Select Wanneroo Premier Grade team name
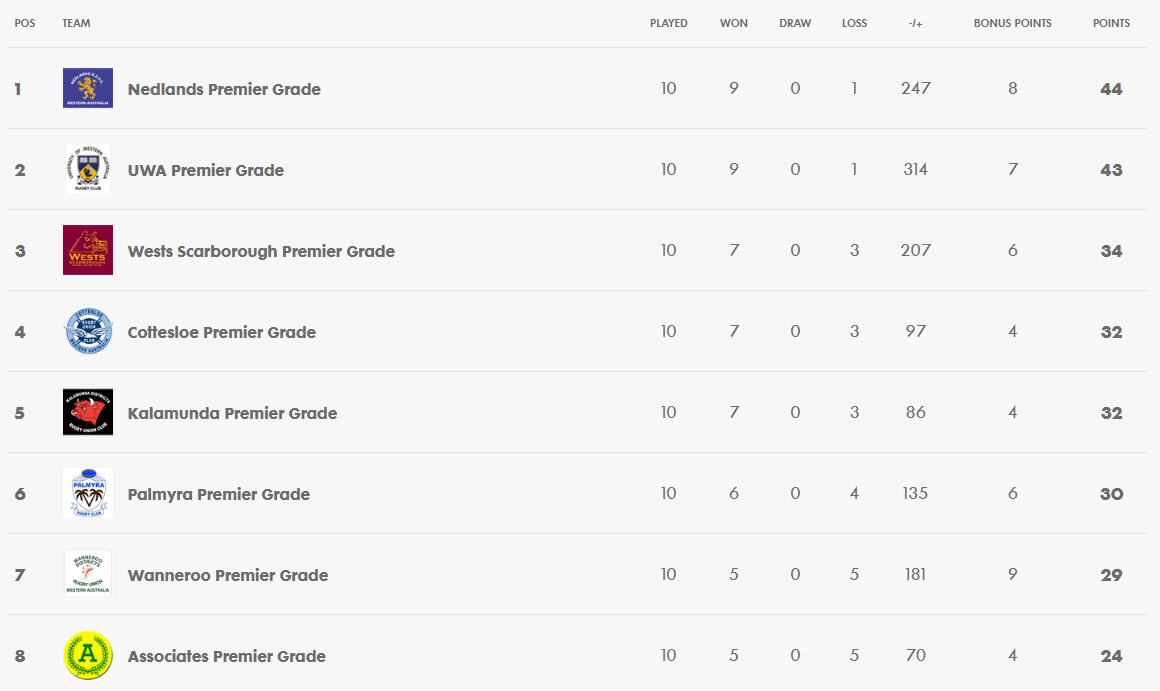 point(228,575)
